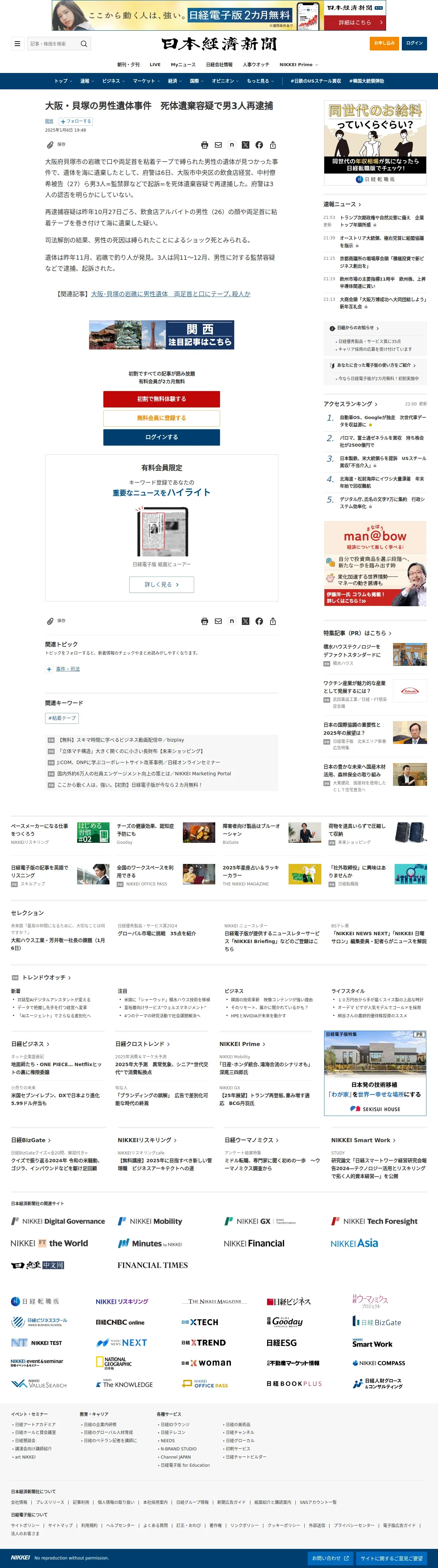Screen dimensions: 438x1568
Task: Open NIKKEI Asia logo link
Action: click(x=354, y=1243)
